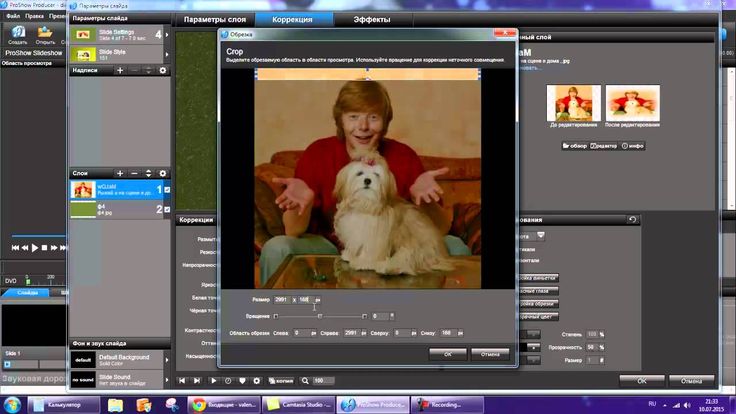
Task: Confirm crop with the OK button
Action: pyautogui.click(x=447, y=353)
